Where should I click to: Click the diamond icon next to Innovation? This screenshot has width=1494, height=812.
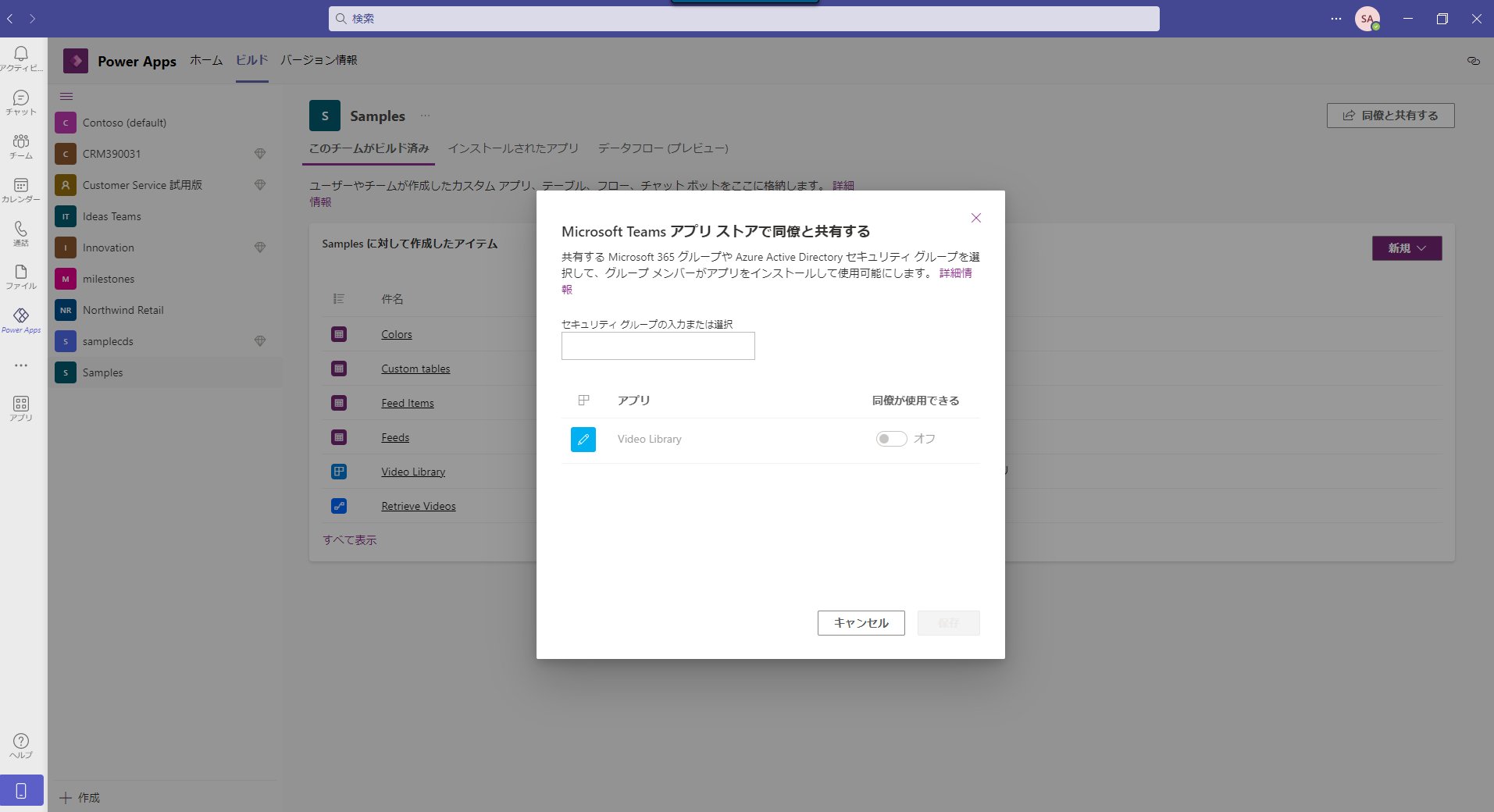pos(260,248)
